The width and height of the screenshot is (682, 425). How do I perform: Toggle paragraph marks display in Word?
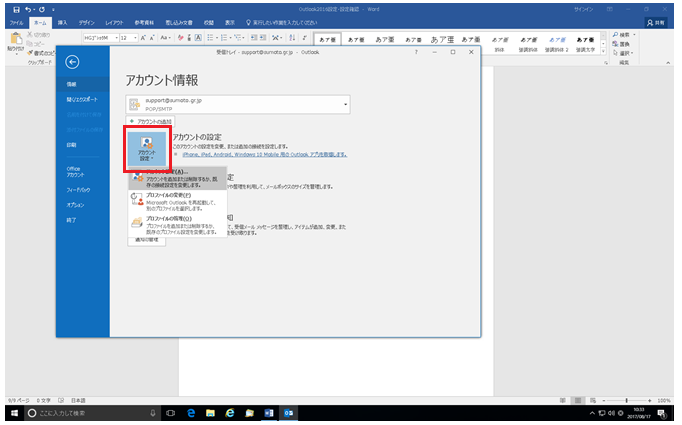(x=304, y=38)
